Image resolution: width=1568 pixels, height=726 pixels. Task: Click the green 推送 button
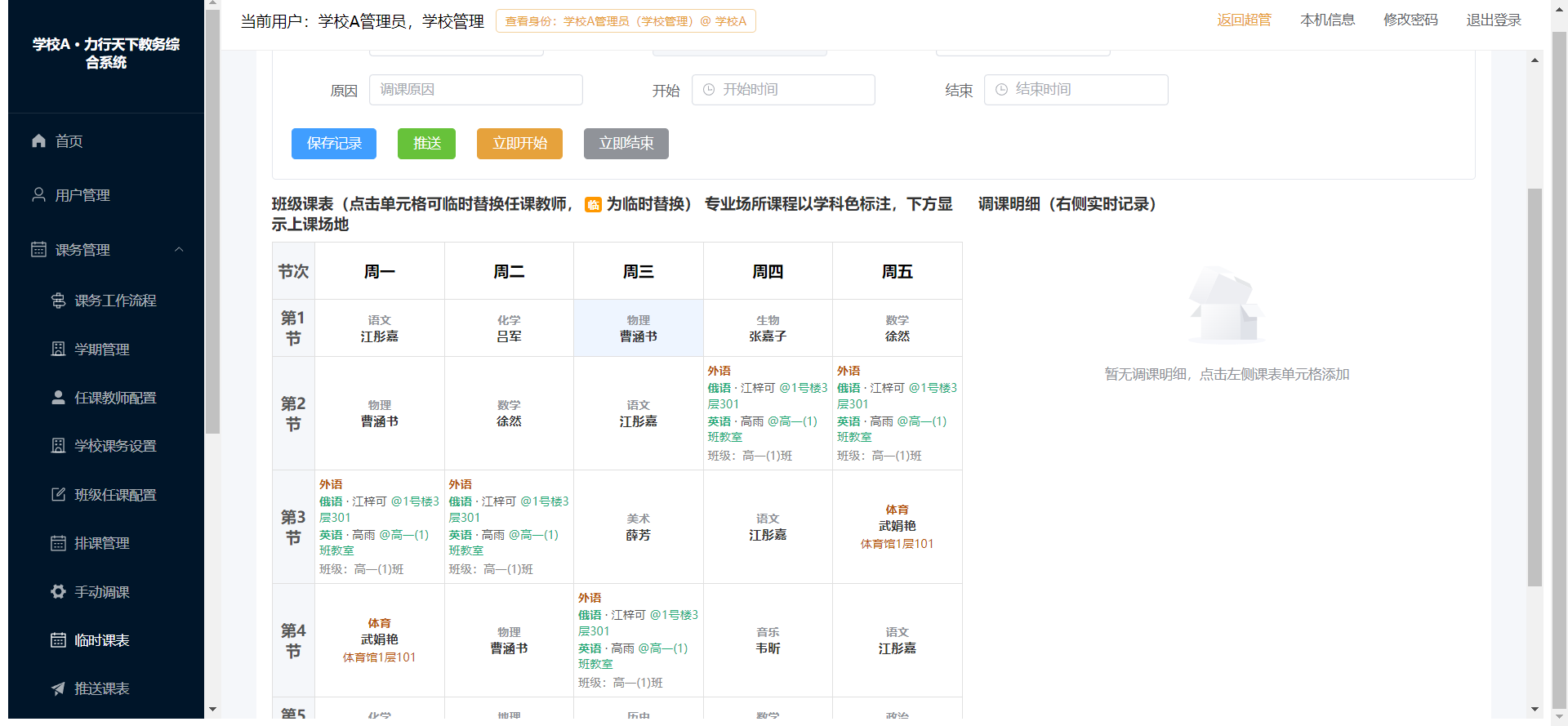click(426, 144)
